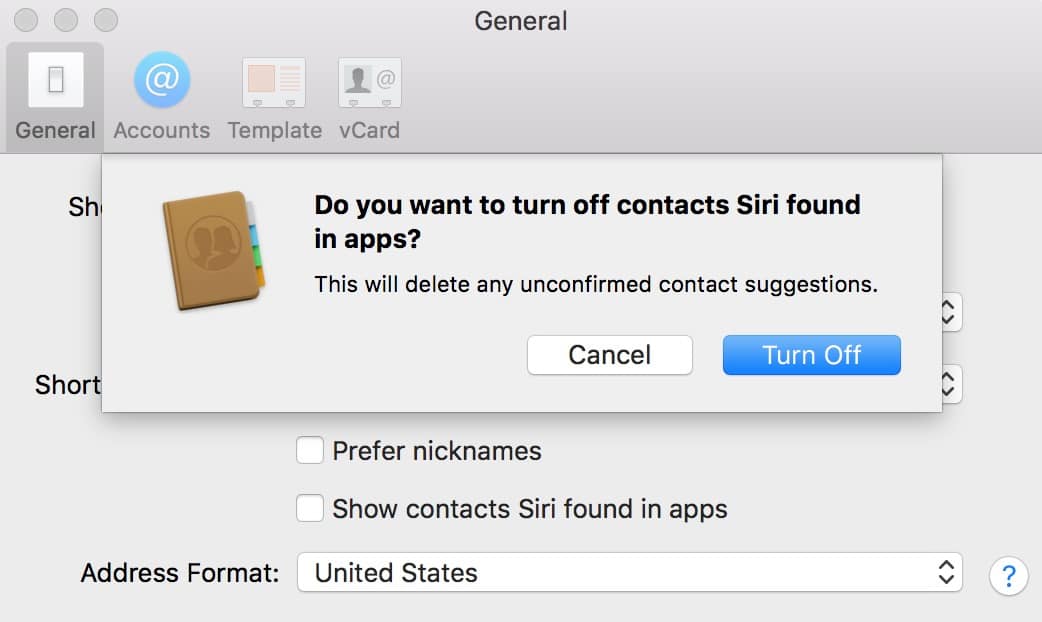1042x622 pixels.
Task: Open help with the question mark button
Action: pyautogui.click(x=1007, y=575)
